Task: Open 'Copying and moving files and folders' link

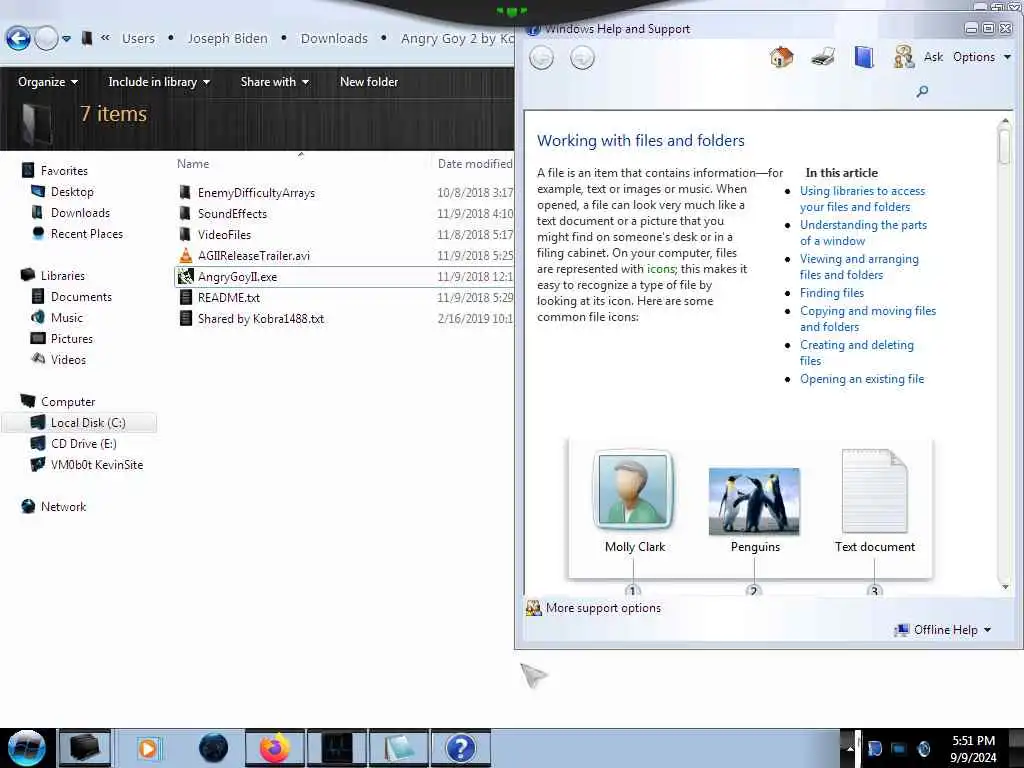Action: (x=868, y=319)
